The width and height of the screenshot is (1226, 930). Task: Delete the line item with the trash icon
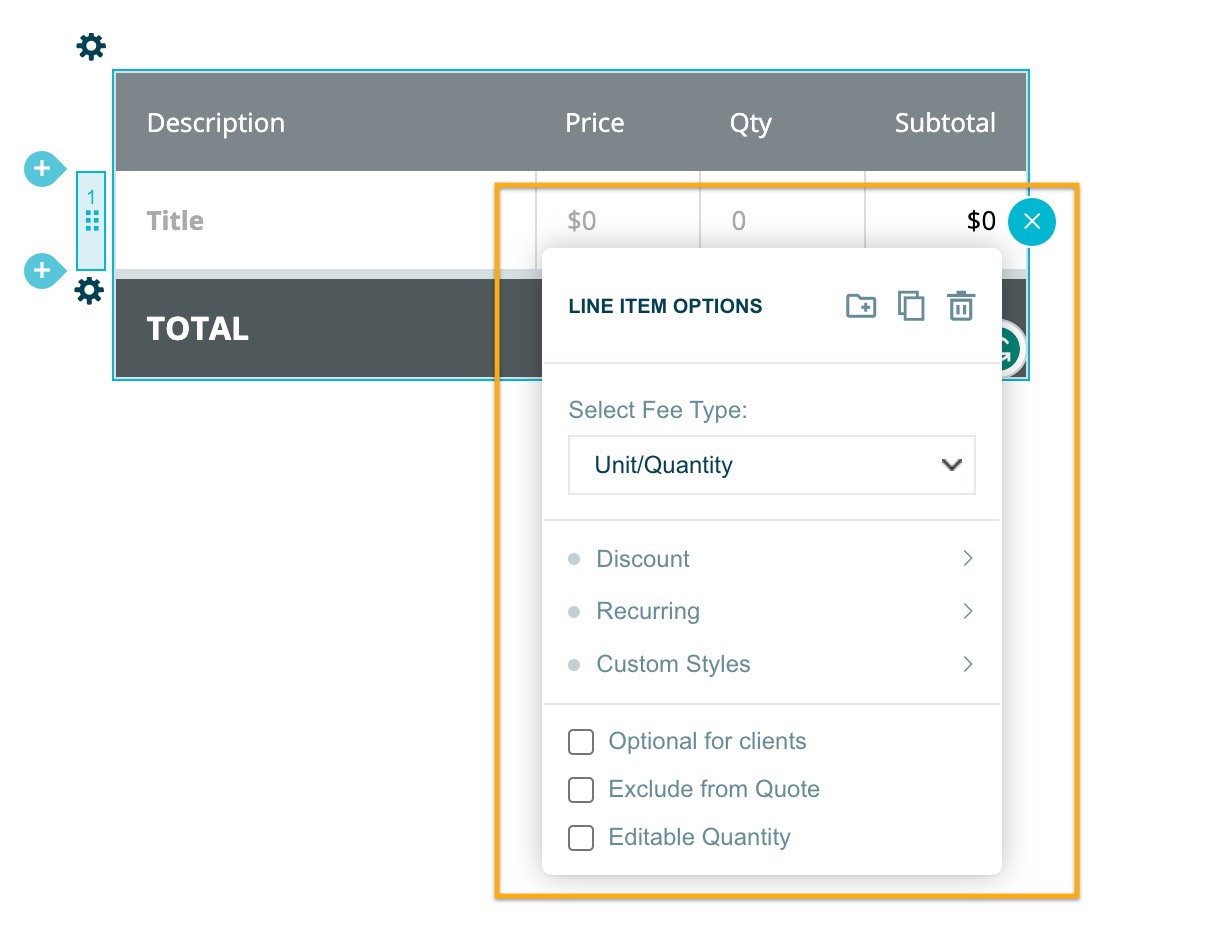(961, 306)
